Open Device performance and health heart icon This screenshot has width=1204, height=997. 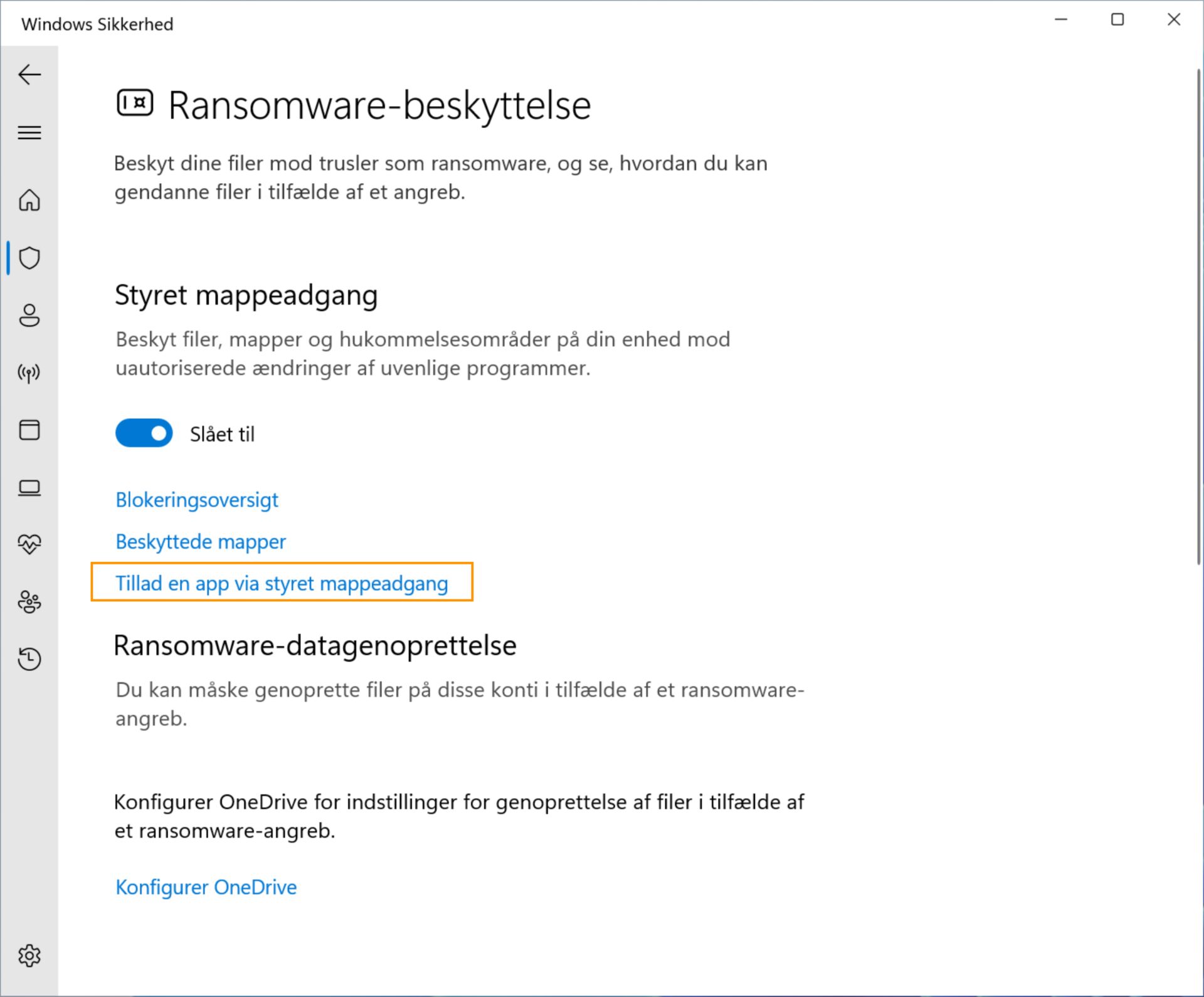[29, 544]
